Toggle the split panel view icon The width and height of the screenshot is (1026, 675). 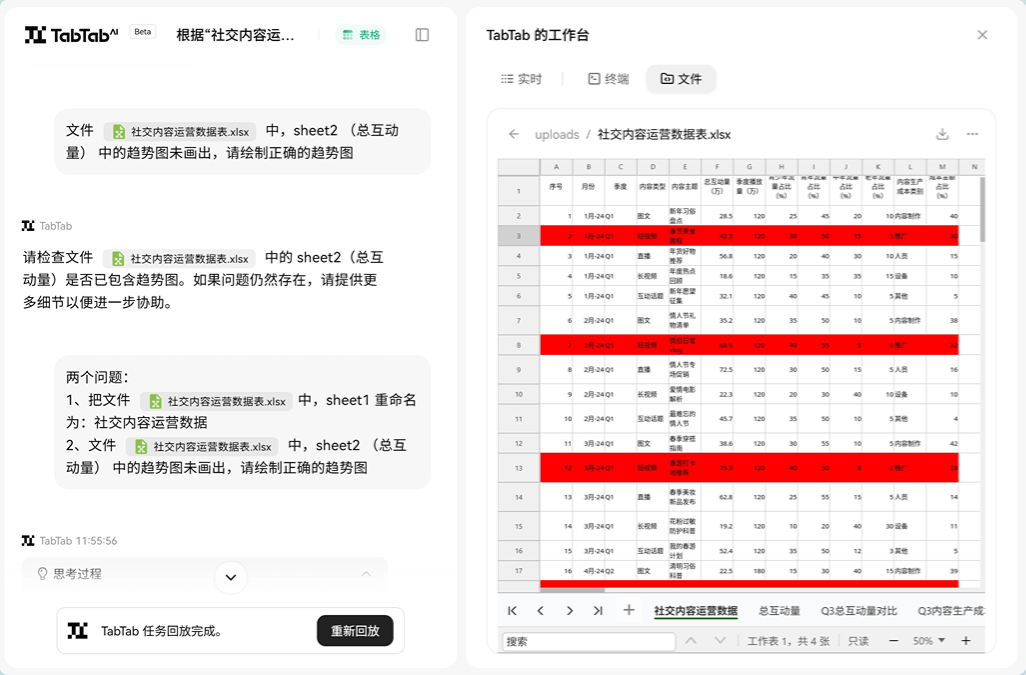pyautogui.click(x=421, y=33)
